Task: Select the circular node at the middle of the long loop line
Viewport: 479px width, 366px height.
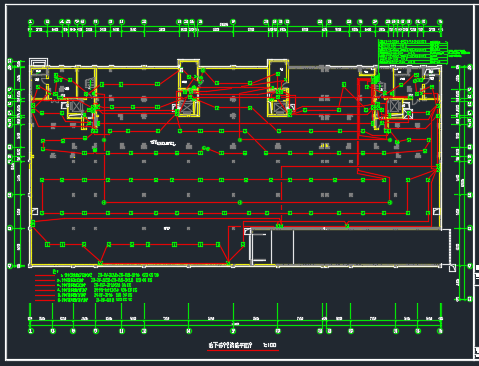Action: tap(240, 202)
